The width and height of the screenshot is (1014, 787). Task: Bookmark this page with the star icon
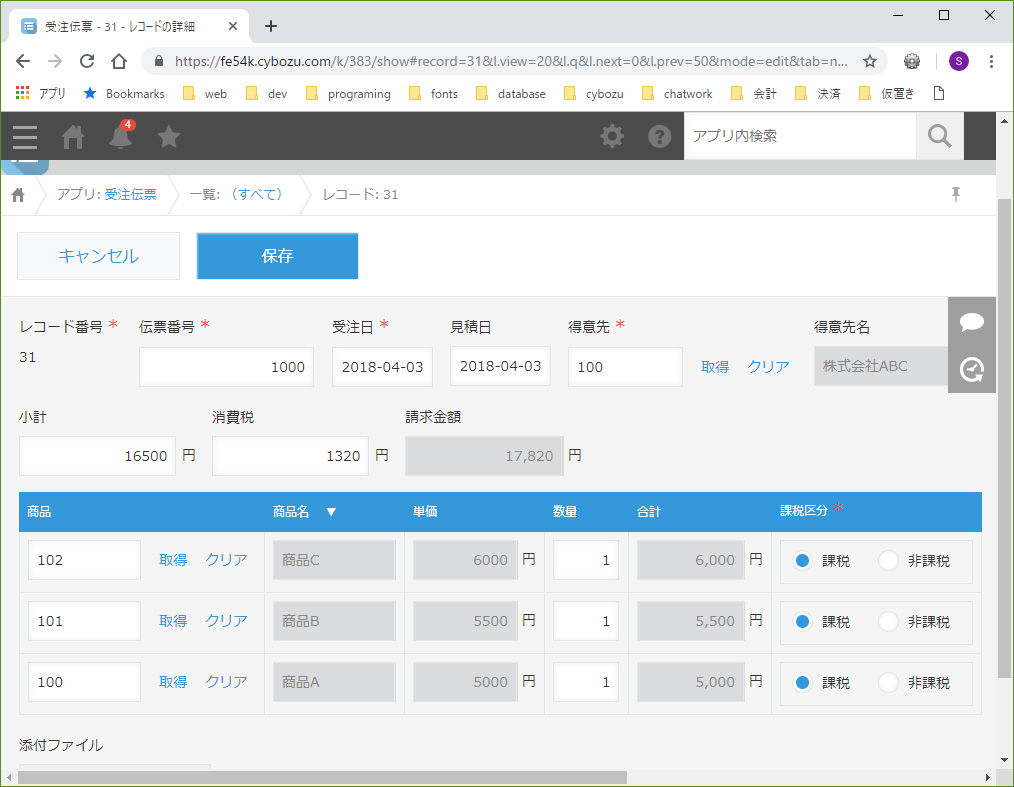click(870, 61)
